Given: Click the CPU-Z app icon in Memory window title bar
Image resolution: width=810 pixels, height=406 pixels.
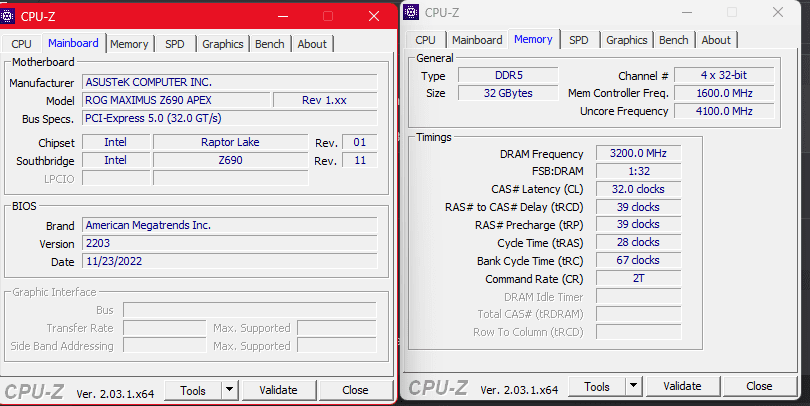Looking at the screenshot, I should click(x=411, y=12).
